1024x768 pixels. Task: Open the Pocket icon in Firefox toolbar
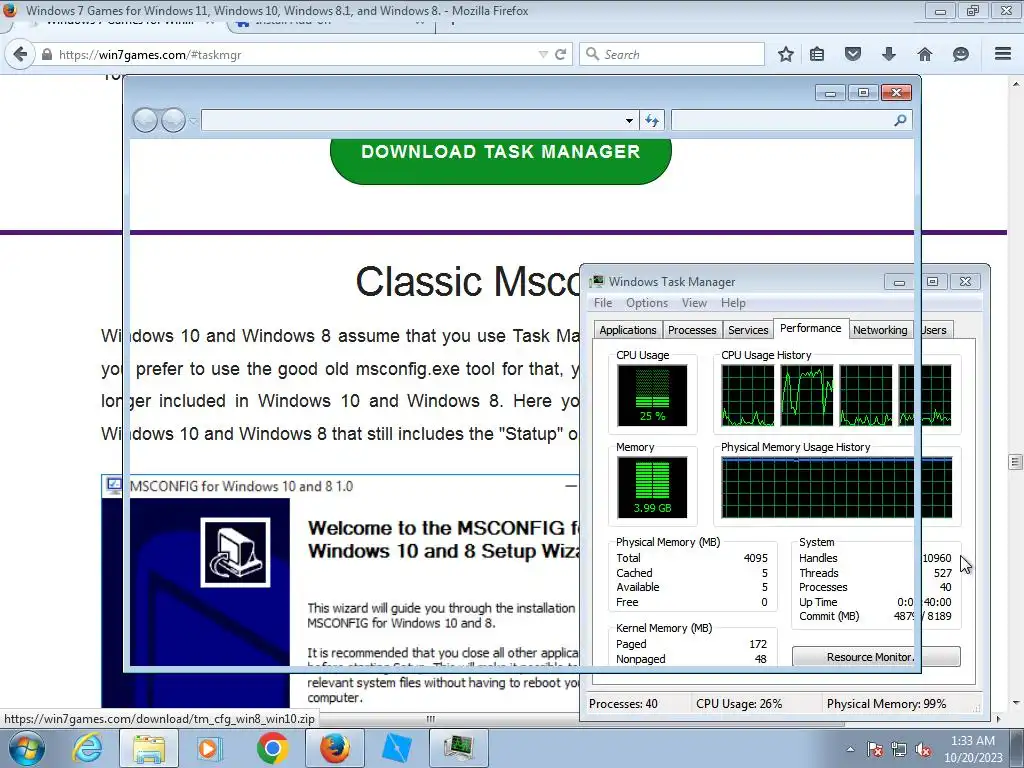(853, 54)
